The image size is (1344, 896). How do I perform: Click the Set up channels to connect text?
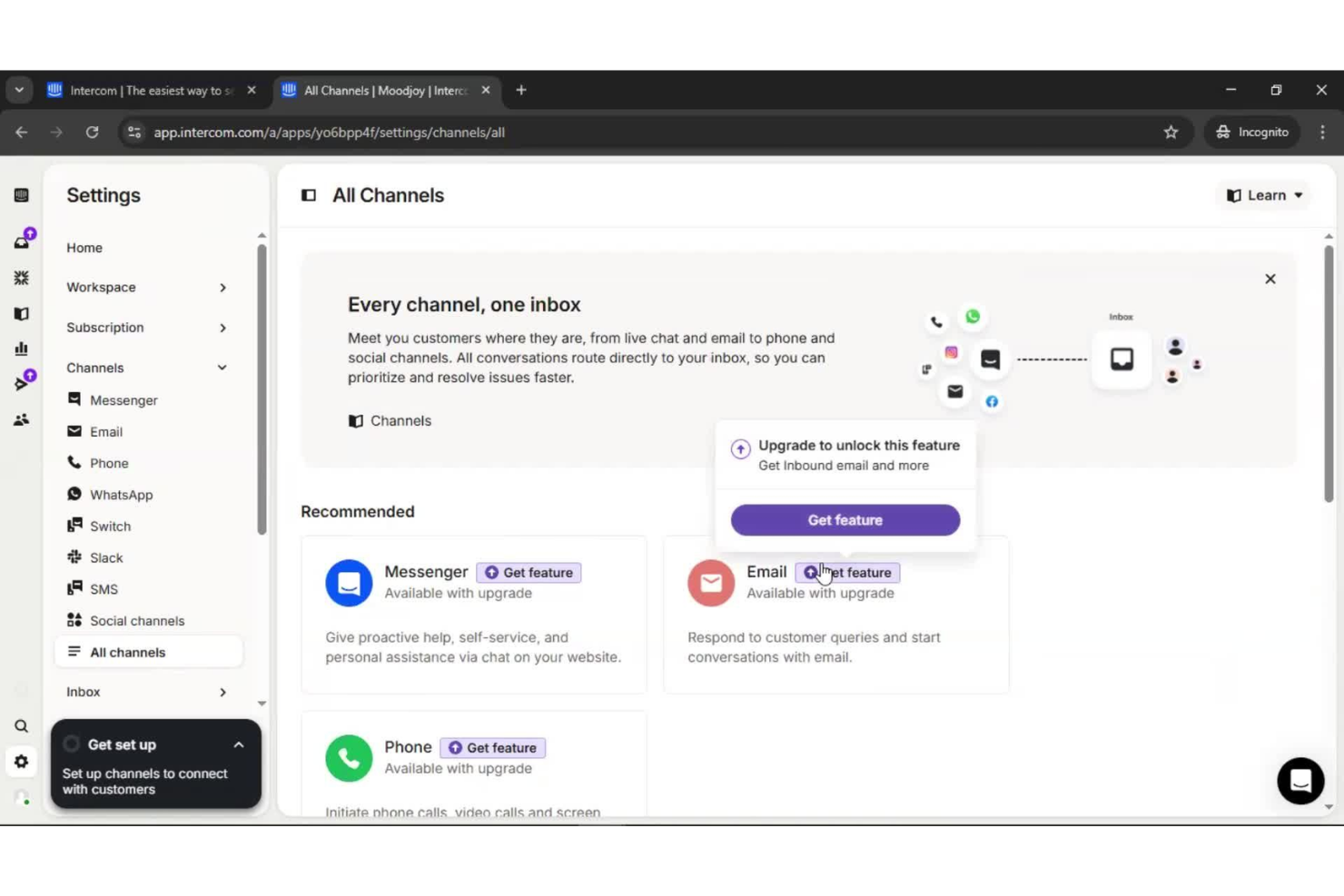click(145, 782)
